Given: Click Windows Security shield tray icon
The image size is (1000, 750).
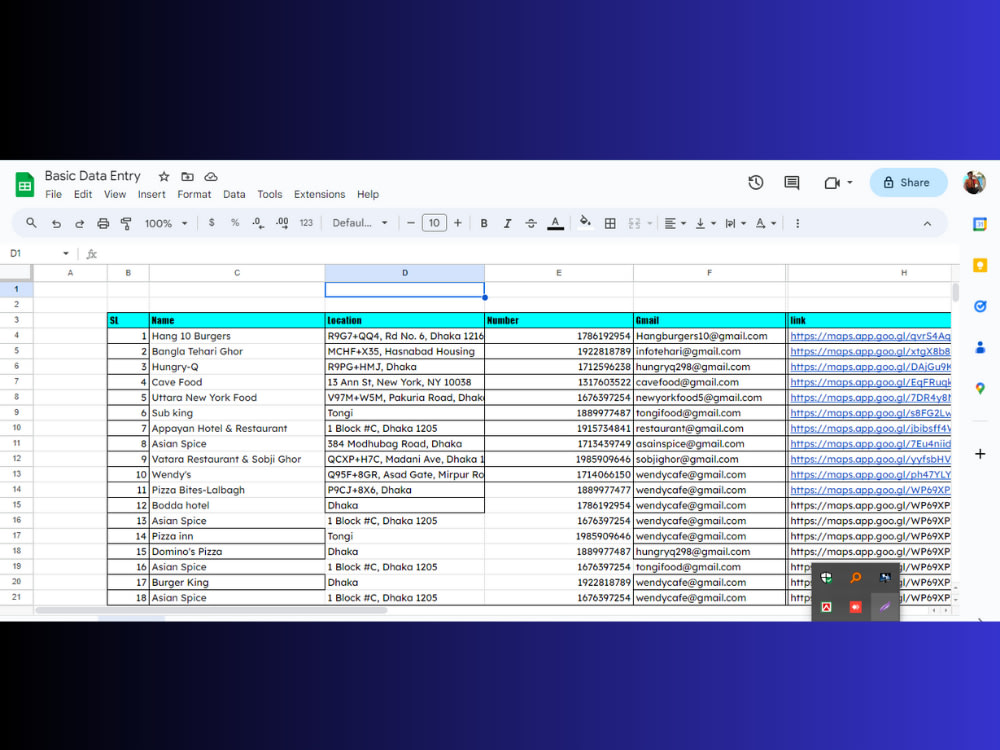Looking at the screenshot, I should point(827,578).
